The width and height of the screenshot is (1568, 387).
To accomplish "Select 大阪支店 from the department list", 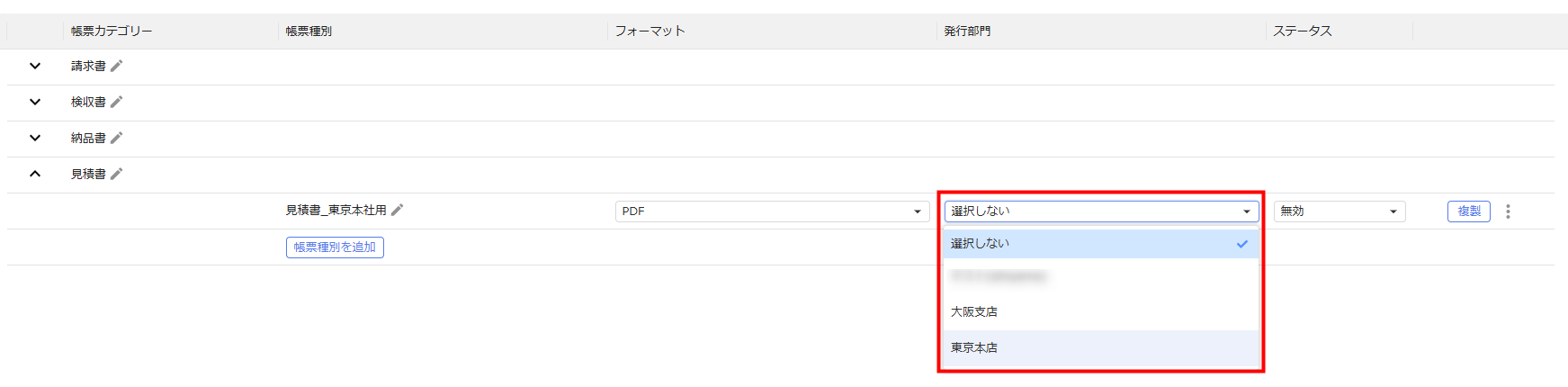I will click(974, 312).
